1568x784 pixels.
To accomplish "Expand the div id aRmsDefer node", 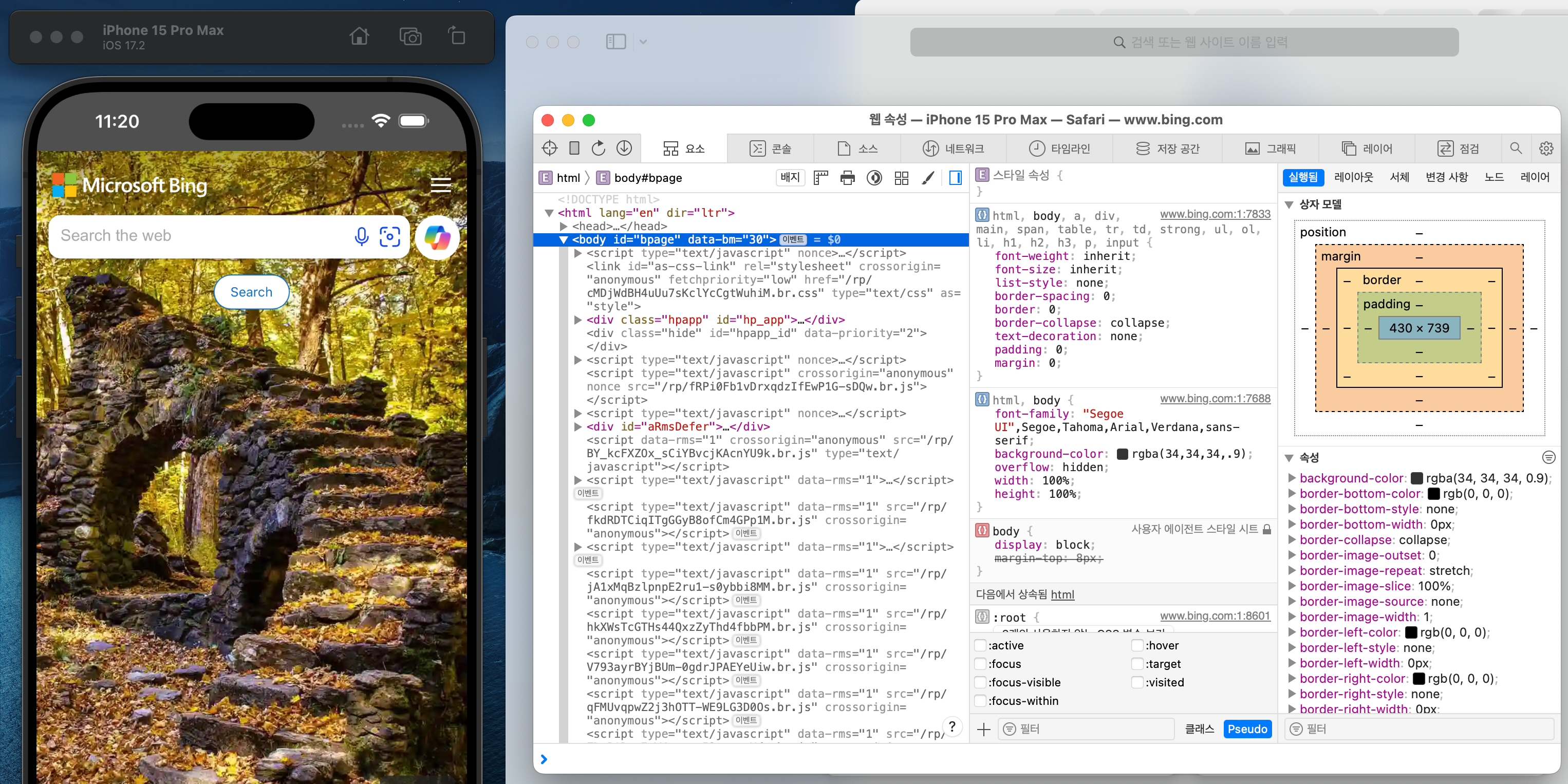I will [577, 427].
